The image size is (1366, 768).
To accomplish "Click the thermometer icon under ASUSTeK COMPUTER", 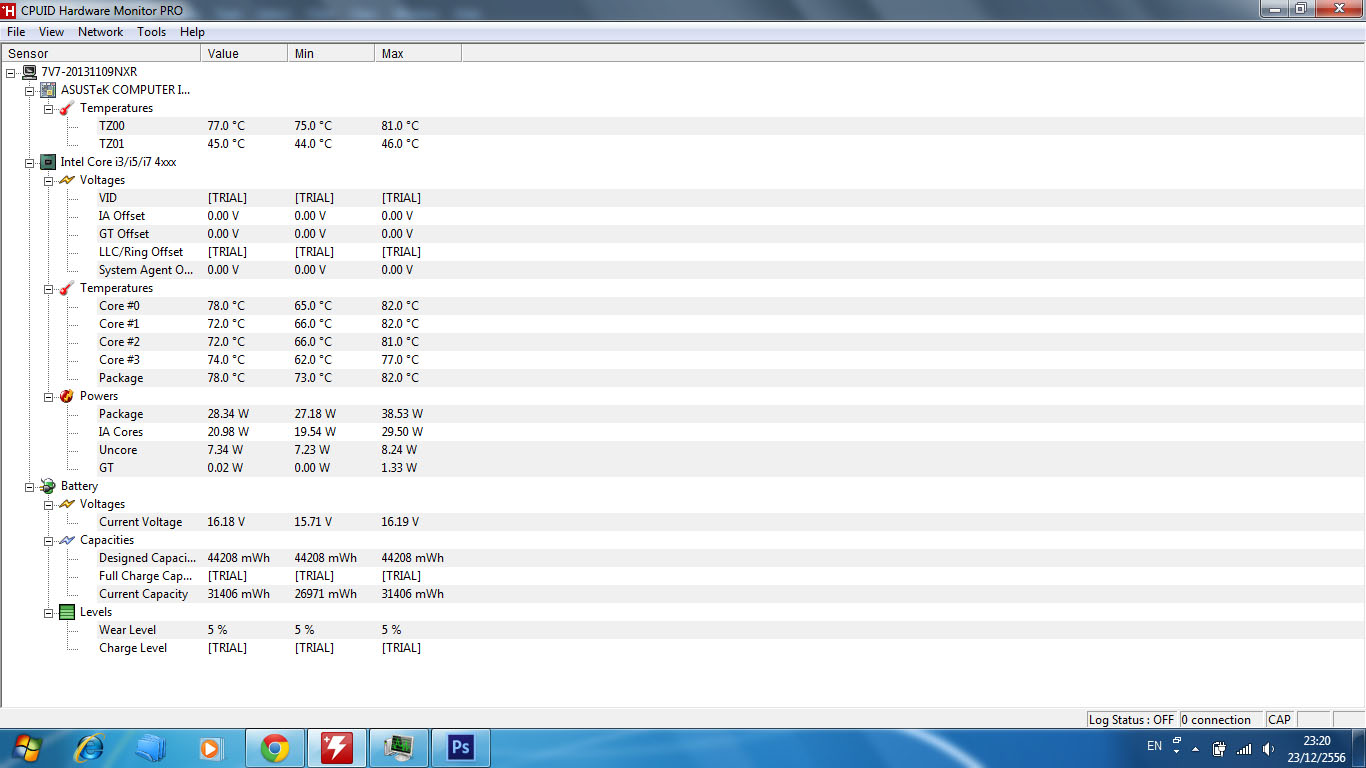I will click(x=67, y=108).
